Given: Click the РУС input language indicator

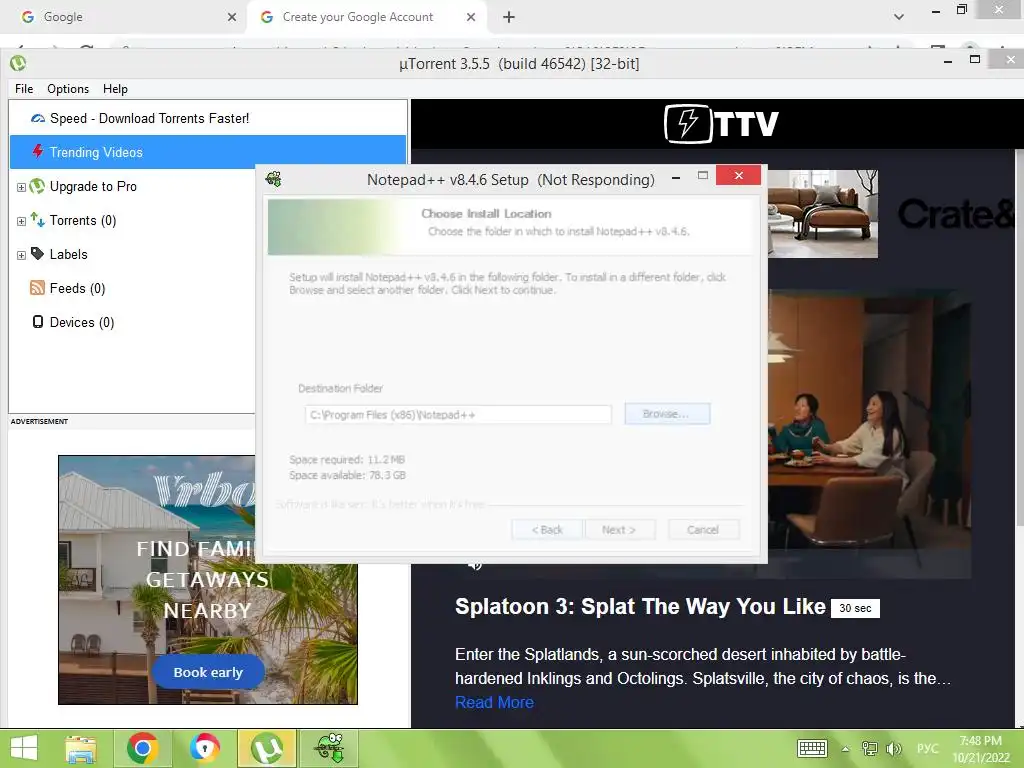Looking at the screenshot, I should pos(927,748).
